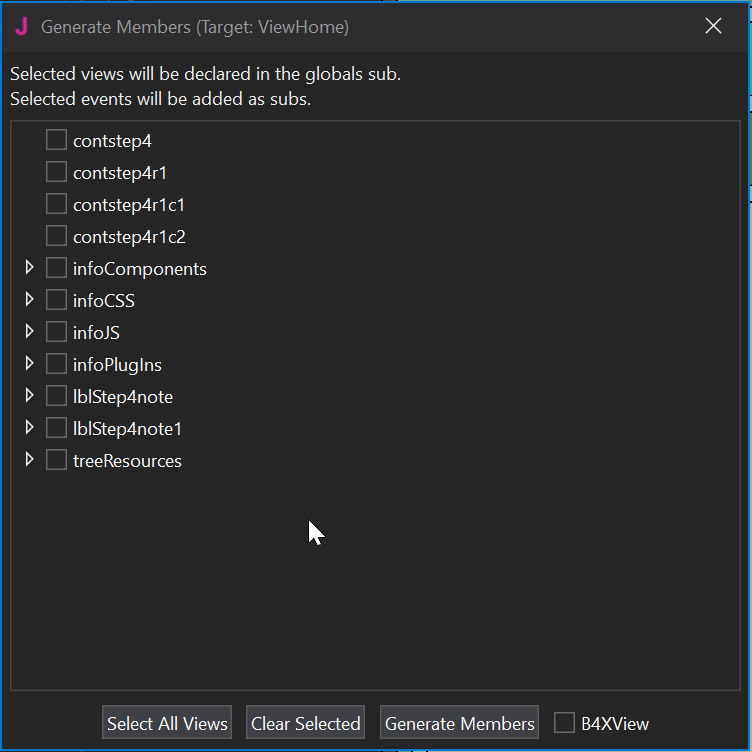The width and height of the screenshot is (752, 752).
Task: Select the contstep4r1c2 checkbox
Action: pos(57,236)
